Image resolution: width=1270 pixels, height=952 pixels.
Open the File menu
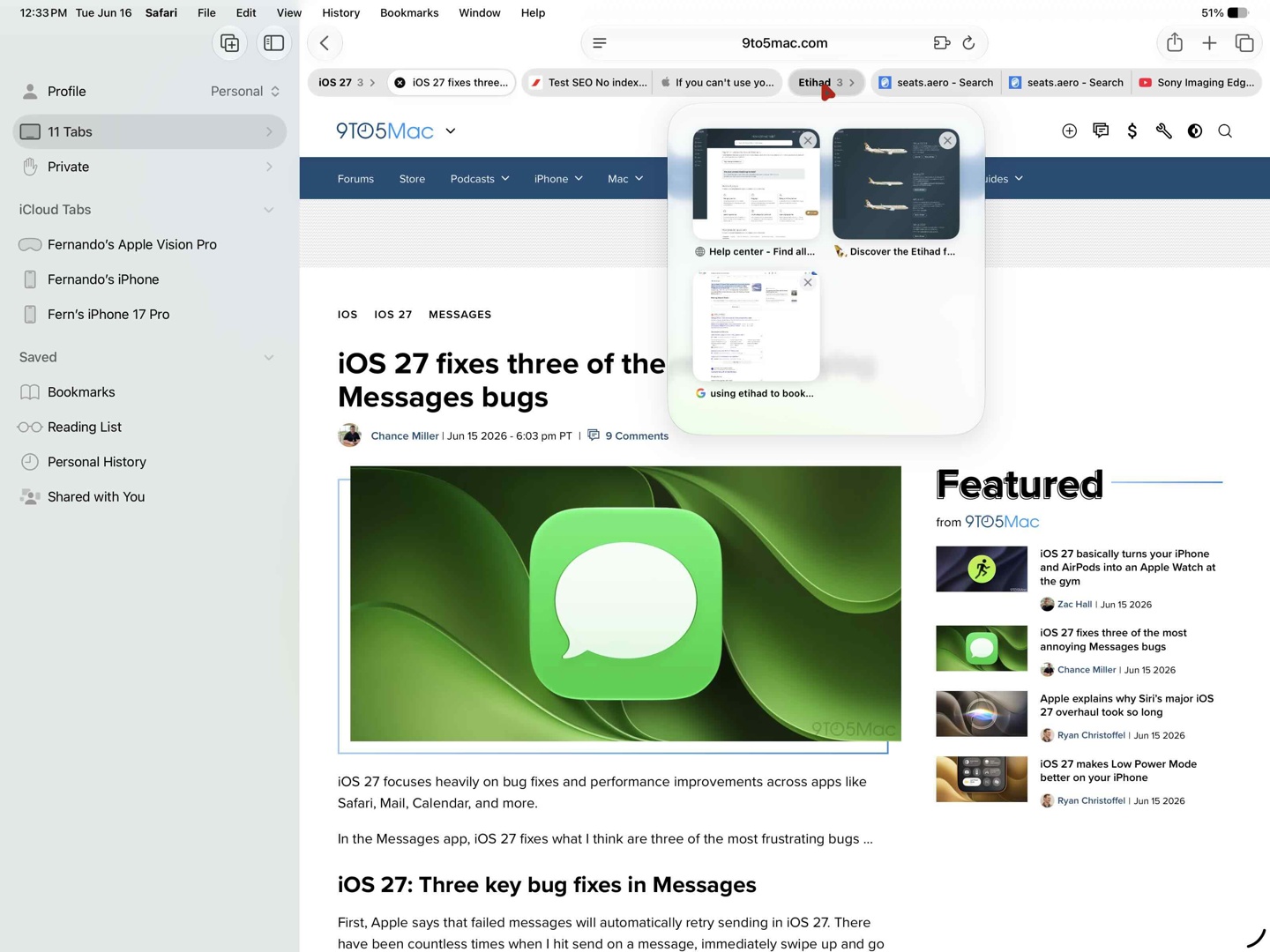click(206, 13)
